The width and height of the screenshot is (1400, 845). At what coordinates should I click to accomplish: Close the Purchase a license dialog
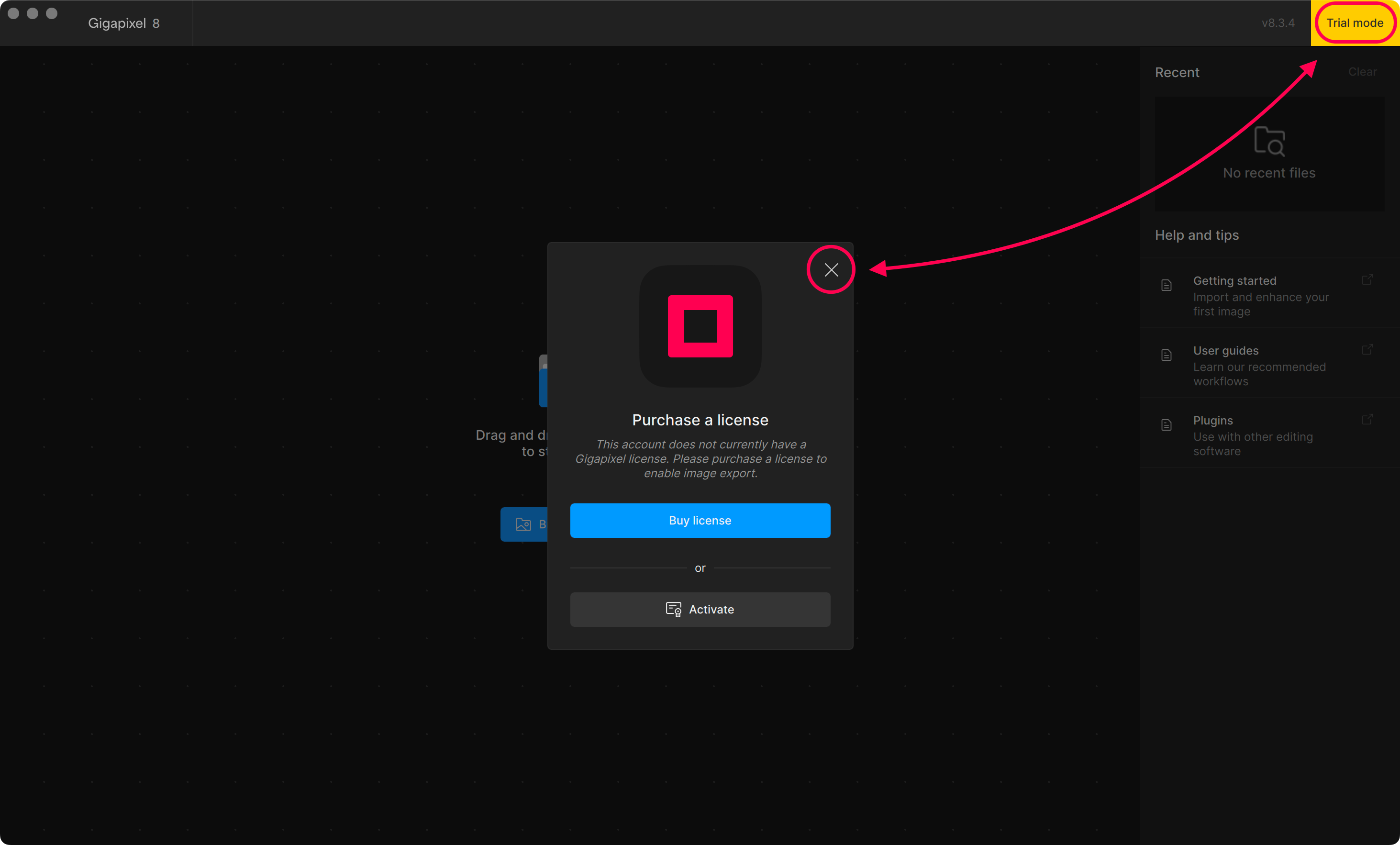click(x=831, y=270)
